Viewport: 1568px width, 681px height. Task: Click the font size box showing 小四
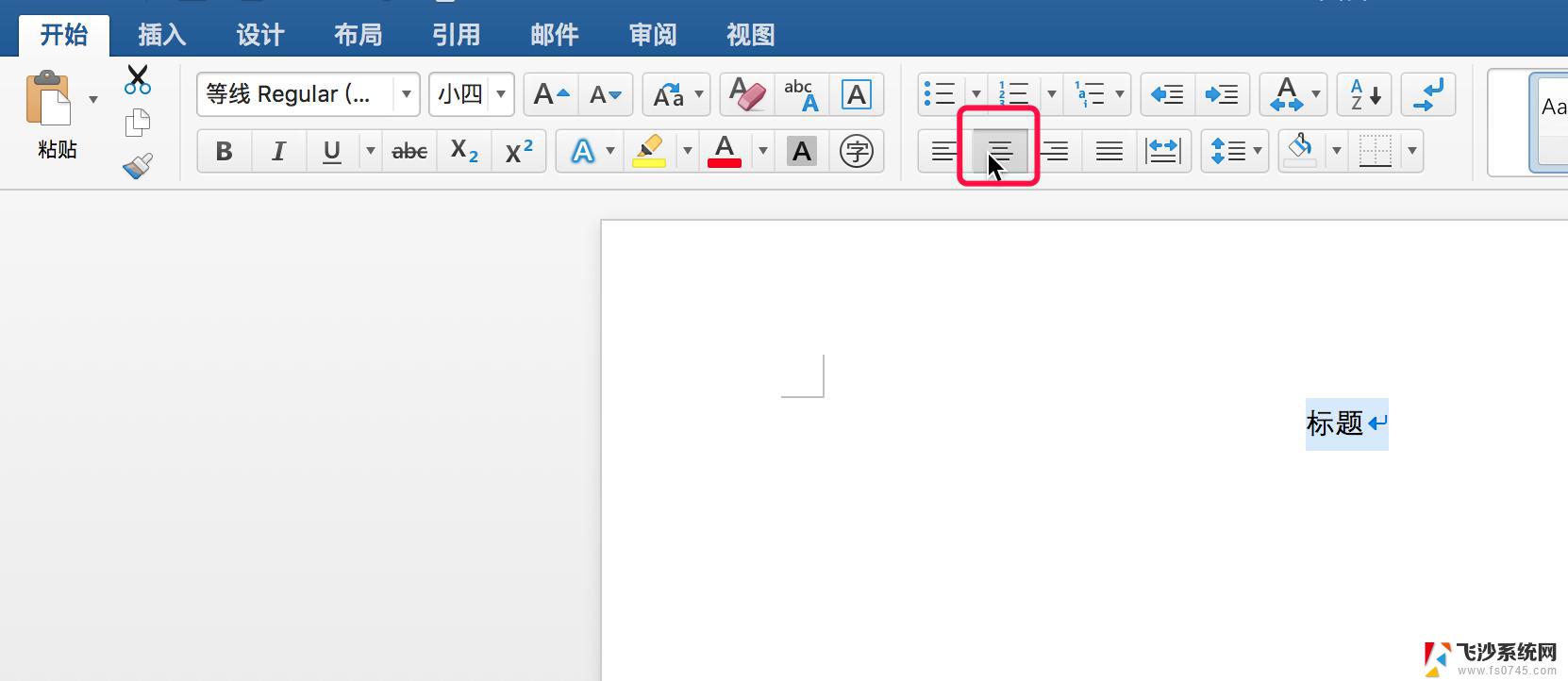pyautogui.click(x=460, y=94)
